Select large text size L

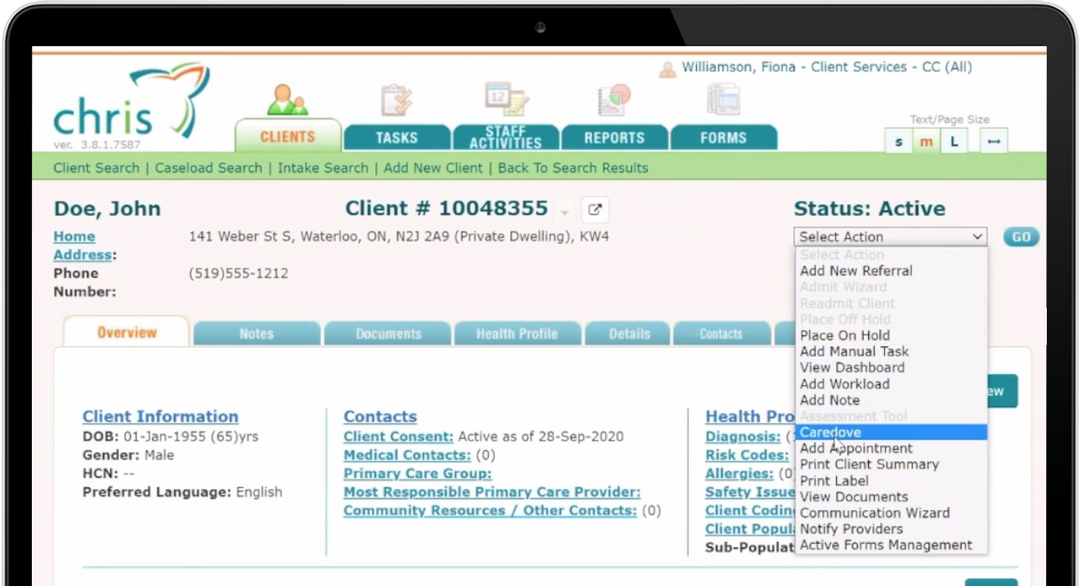tap(953, 141)
